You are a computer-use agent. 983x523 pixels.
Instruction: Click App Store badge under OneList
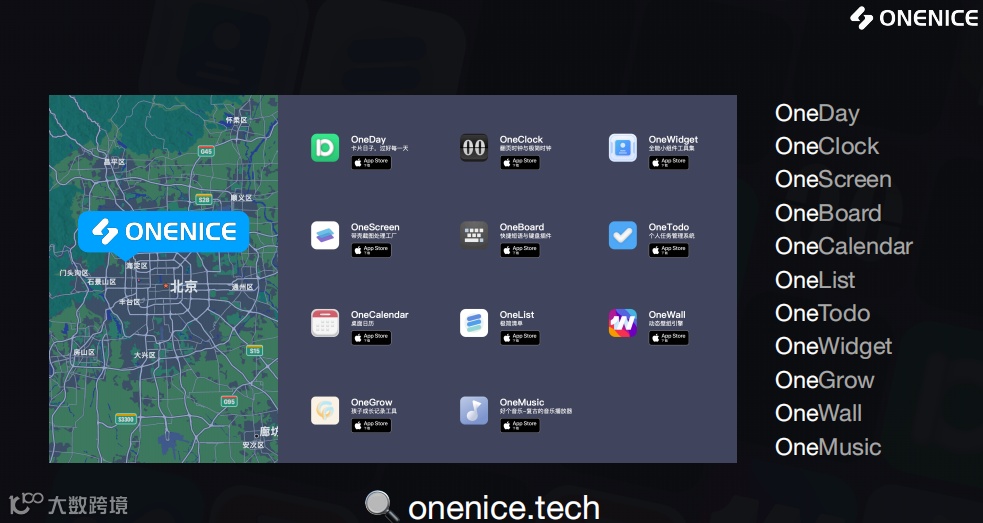pyautogui.click(x=520, y=337)
